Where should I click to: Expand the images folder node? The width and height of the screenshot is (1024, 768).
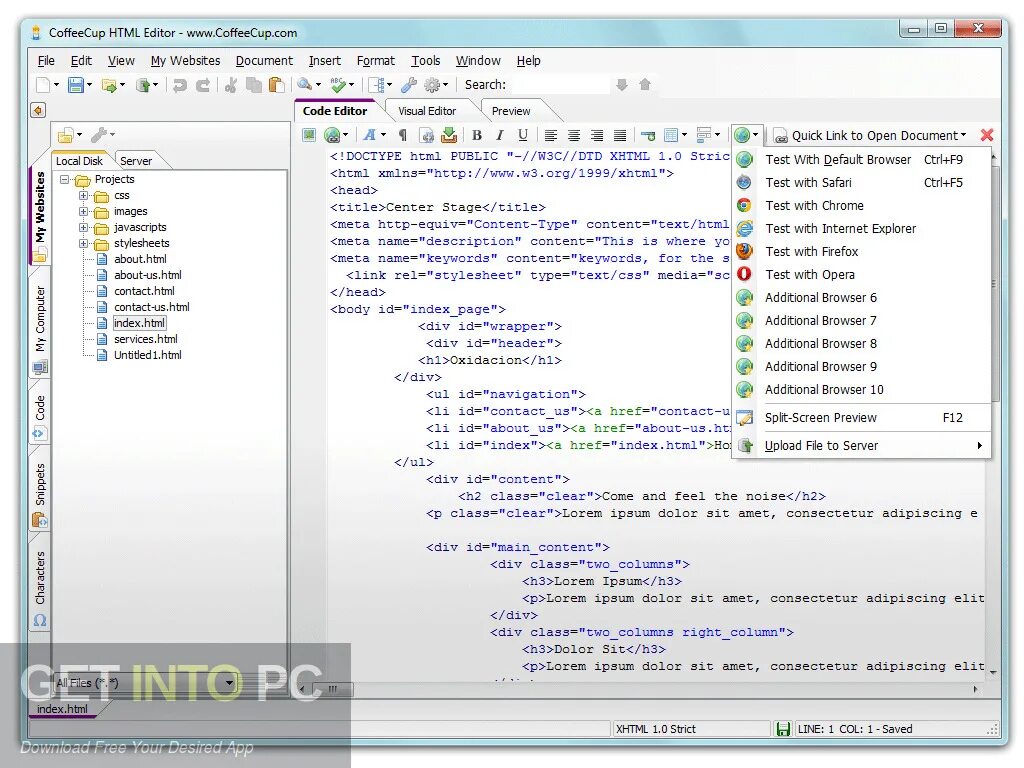pos(84,211)
